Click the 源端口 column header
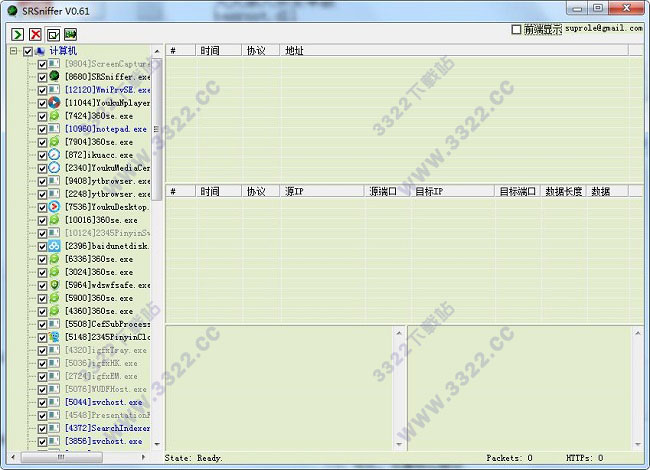 [x=387, y=191]
